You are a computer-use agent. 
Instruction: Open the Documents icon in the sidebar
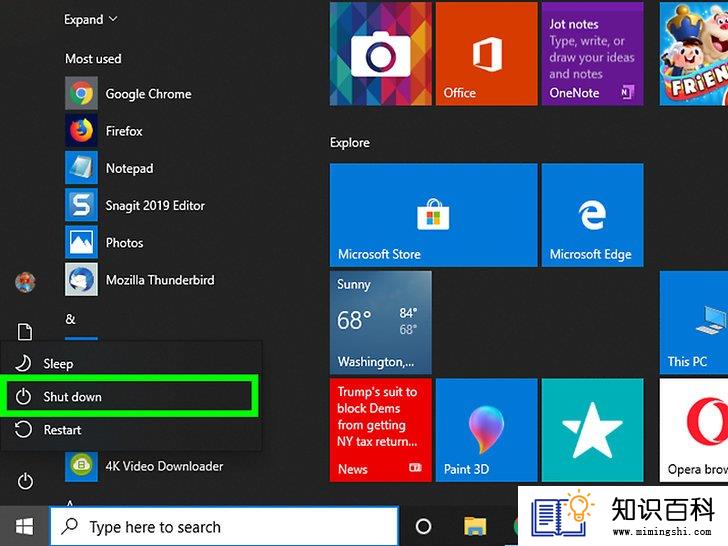[x=25, y=332]
